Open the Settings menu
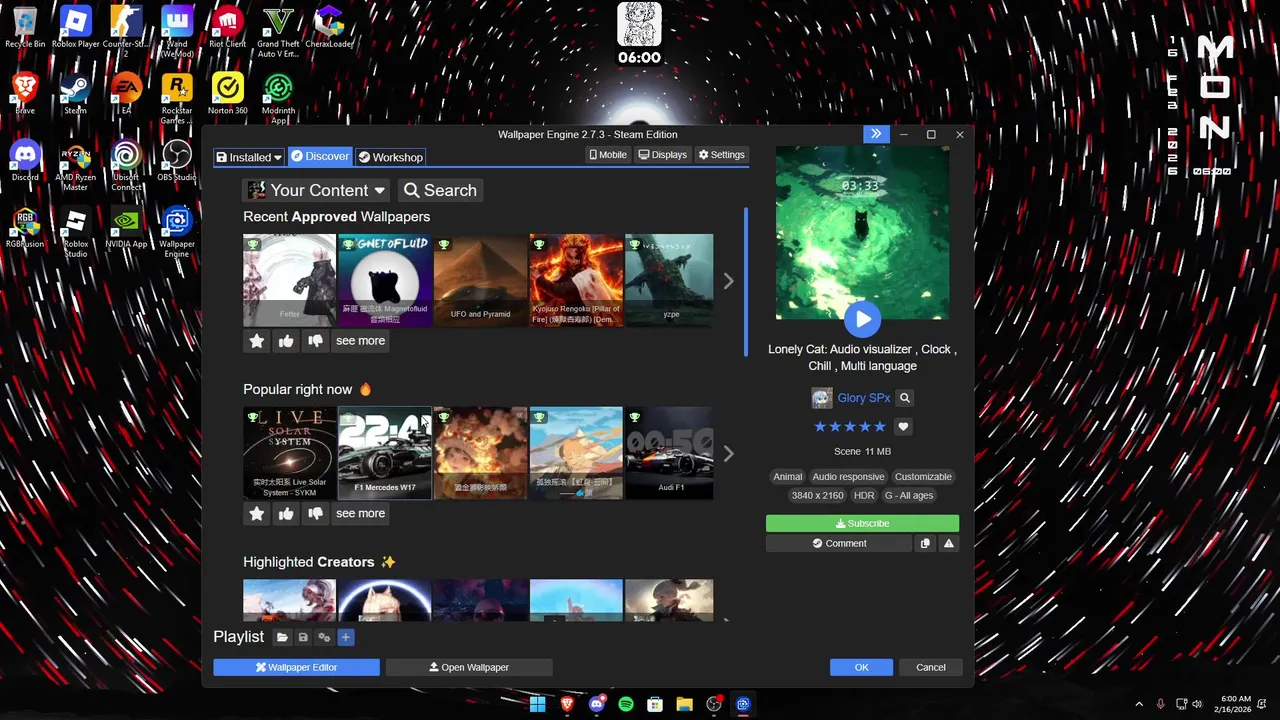Screen dimensions: 1280x720 pyautogui.click(x=722, y=155)
